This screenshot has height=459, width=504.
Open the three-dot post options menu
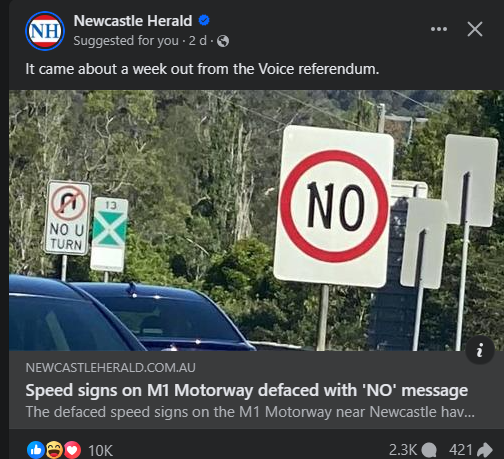pos(439,29)
